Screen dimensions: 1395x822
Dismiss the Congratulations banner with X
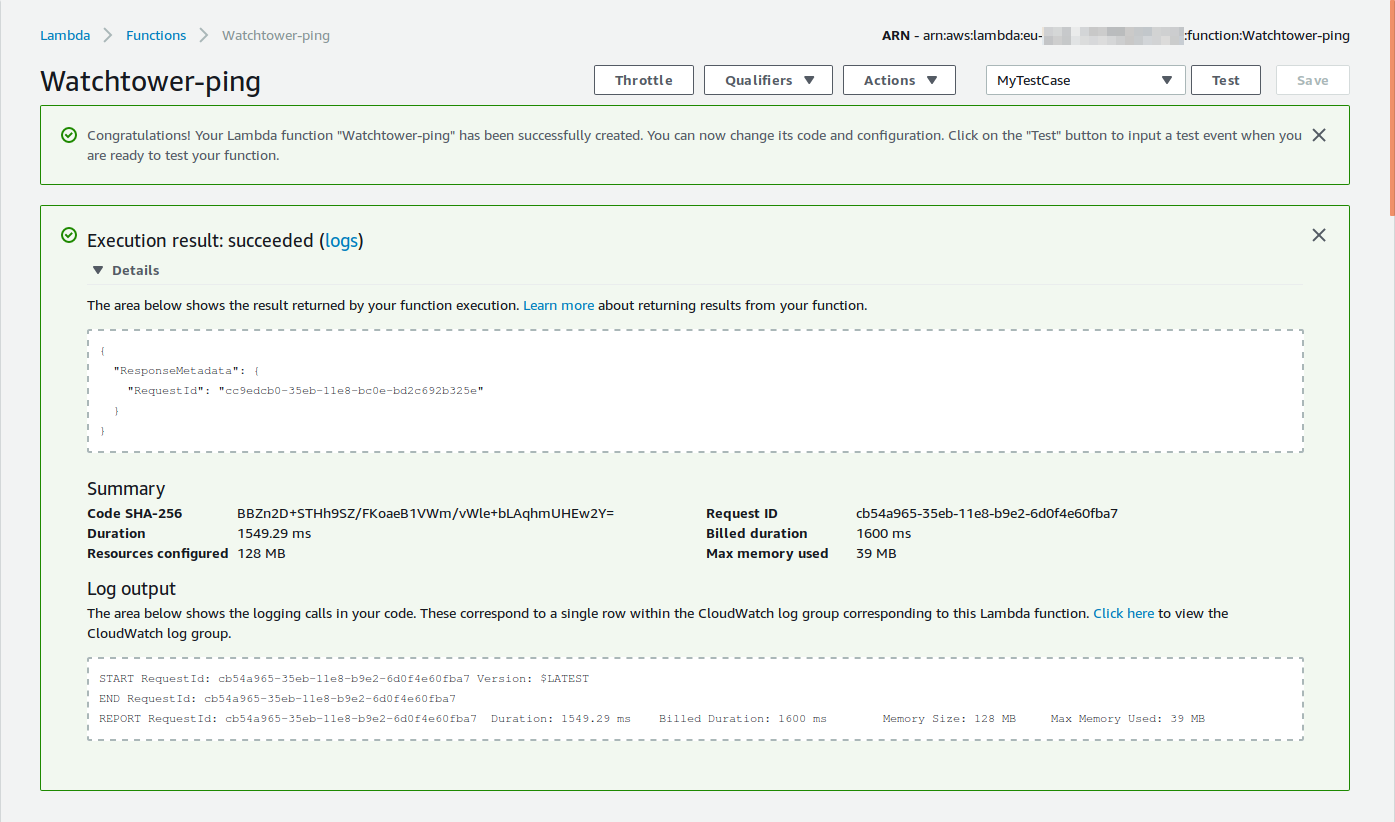click(1319, 135)
